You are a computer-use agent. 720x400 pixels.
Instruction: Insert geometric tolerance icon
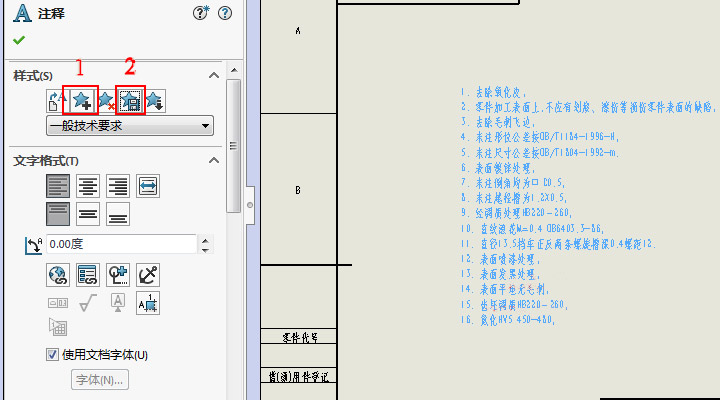(58, 303)
